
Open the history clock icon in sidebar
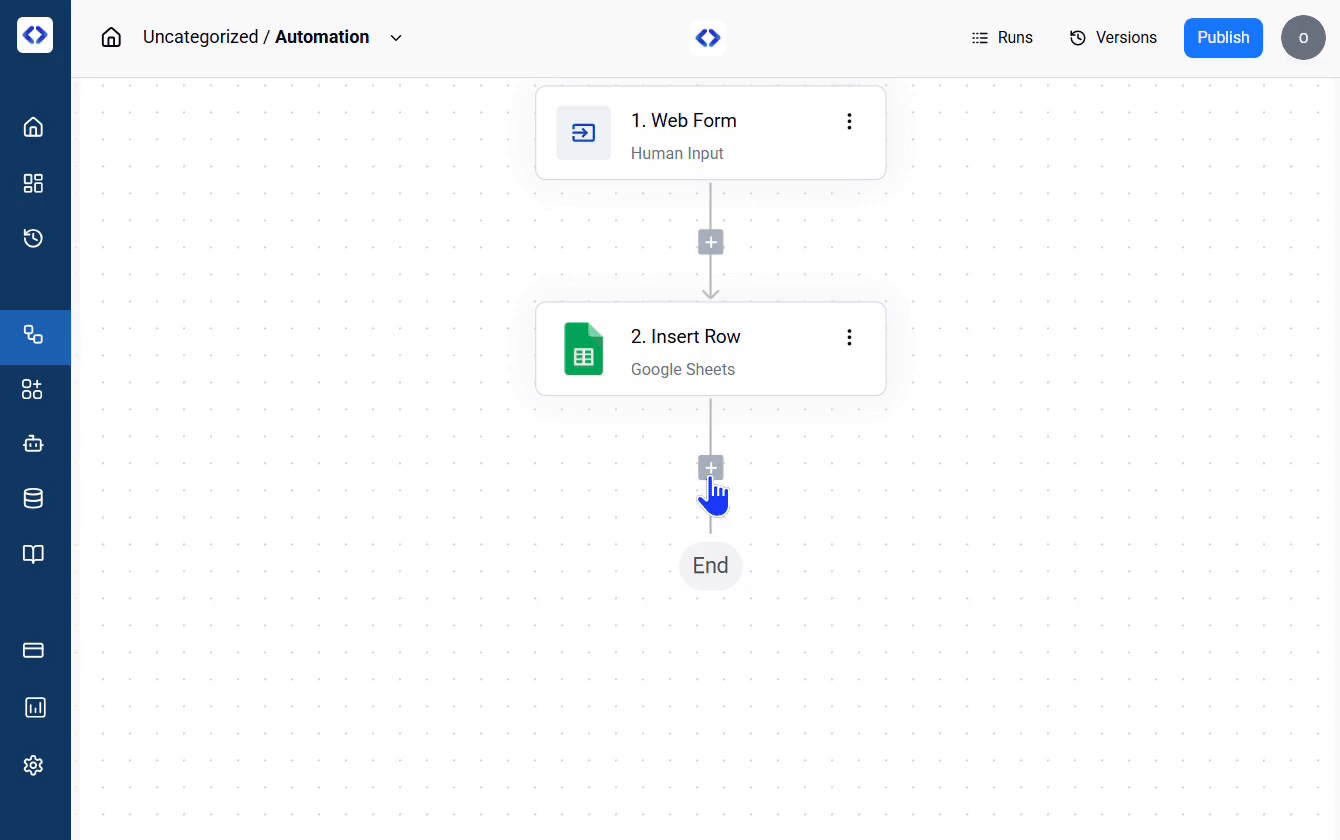(33, 238)
